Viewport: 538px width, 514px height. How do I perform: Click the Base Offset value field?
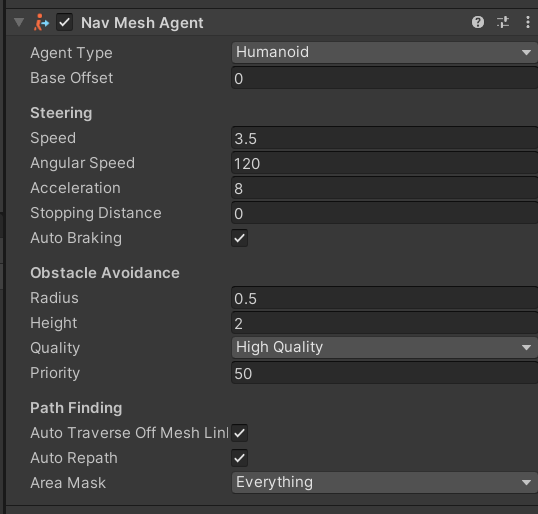[385, 78]
